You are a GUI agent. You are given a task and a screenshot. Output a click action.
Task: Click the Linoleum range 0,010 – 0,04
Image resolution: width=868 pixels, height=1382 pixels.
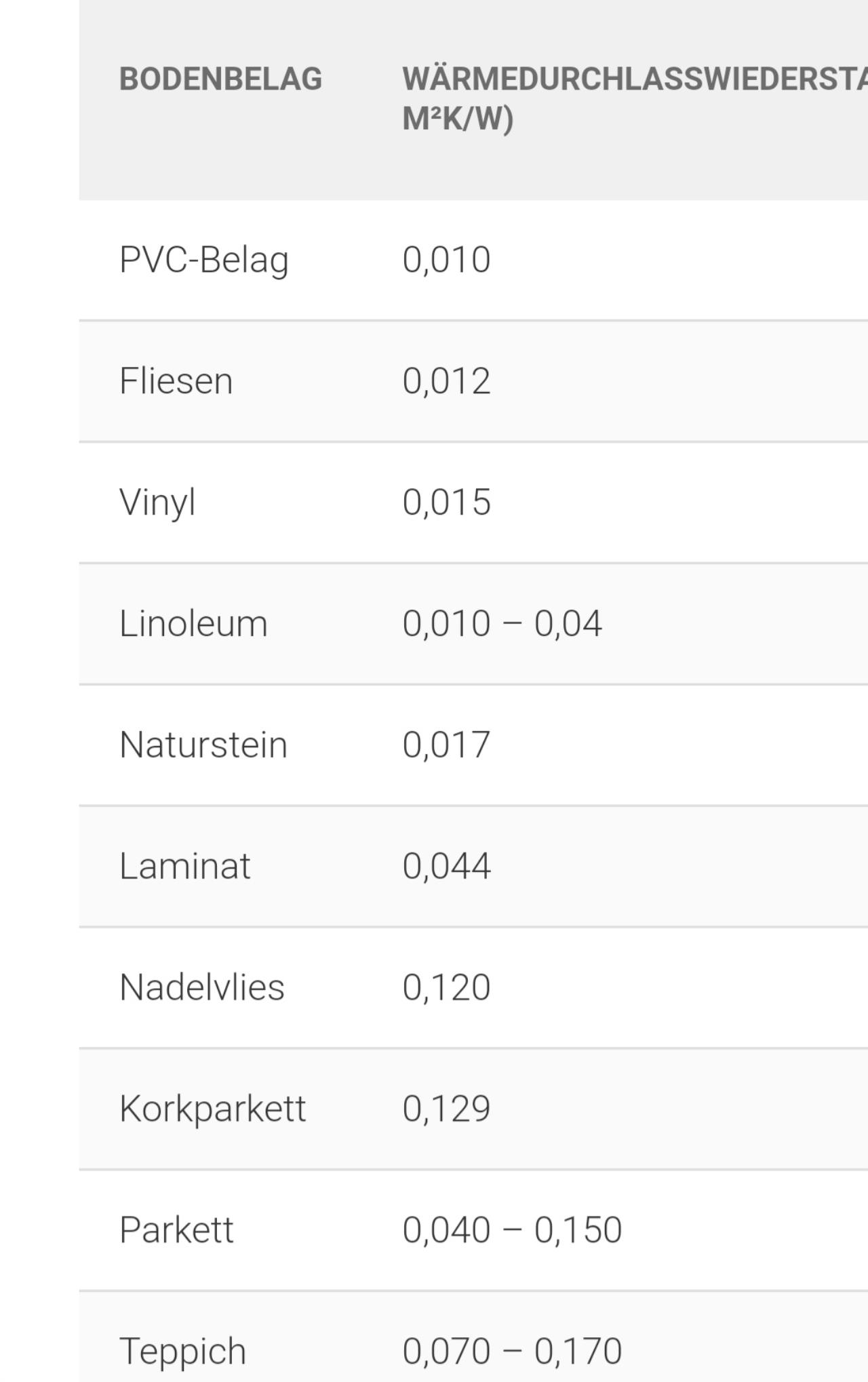click(502, 624)
